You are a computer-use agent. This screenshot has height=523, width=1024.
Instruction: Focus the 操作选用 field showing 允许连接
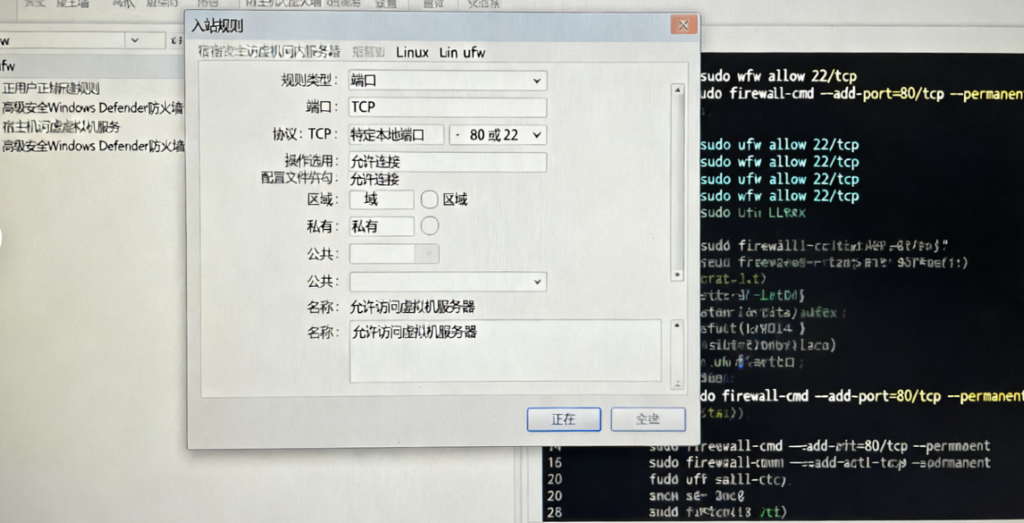click(x=447, y=161)
